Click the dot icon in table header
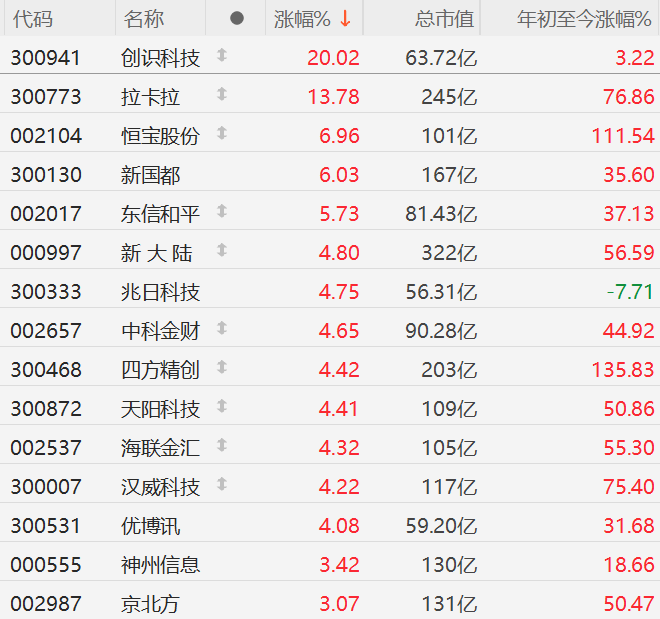660x619 pixels. click(x=237, y=18)
